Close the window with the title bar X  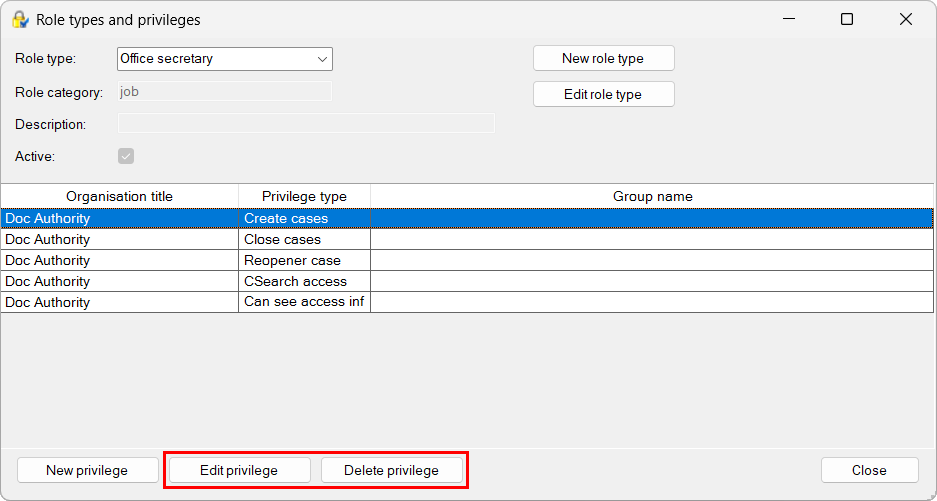(905, 19)
